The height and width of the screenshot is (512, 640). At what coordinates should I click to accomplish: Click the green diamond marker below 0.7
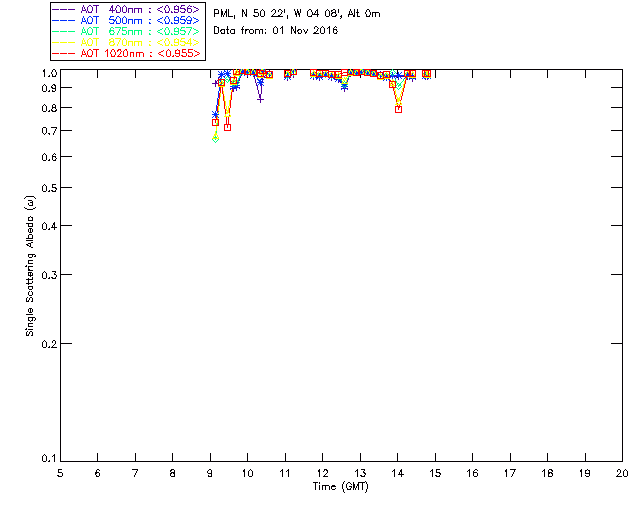pos(216,139)
